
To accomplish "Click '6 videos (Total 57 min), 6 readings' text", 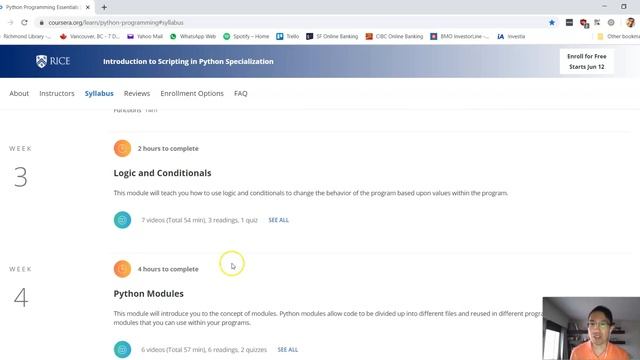I will [204, 350].
